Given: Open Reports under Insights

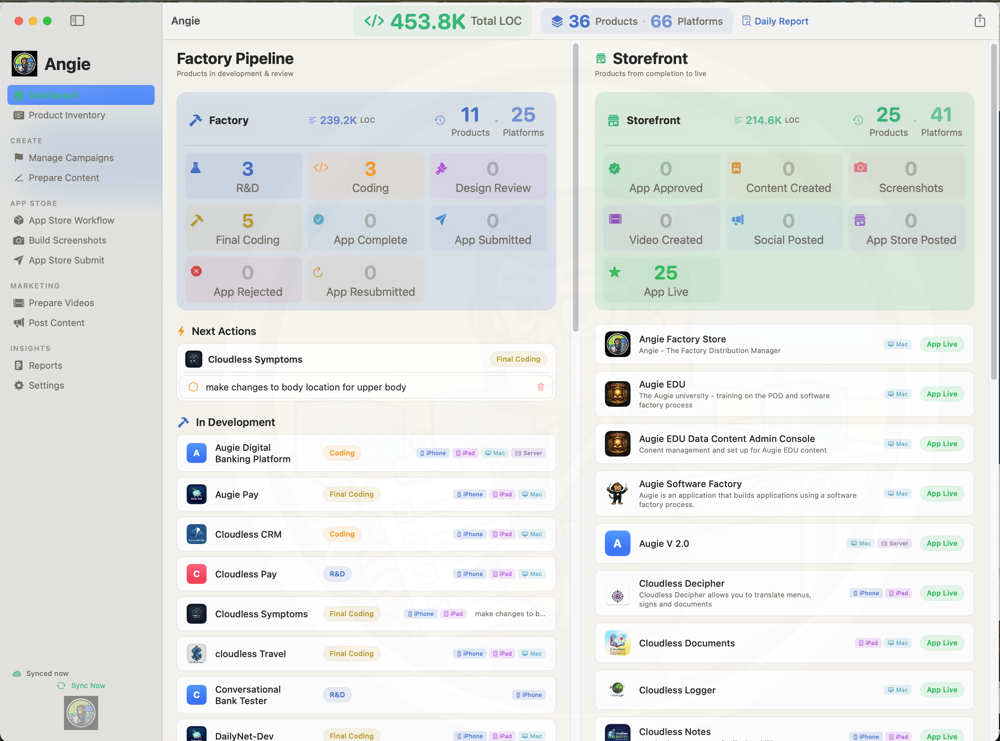Looking at the screenshot, I should point(81,365).
